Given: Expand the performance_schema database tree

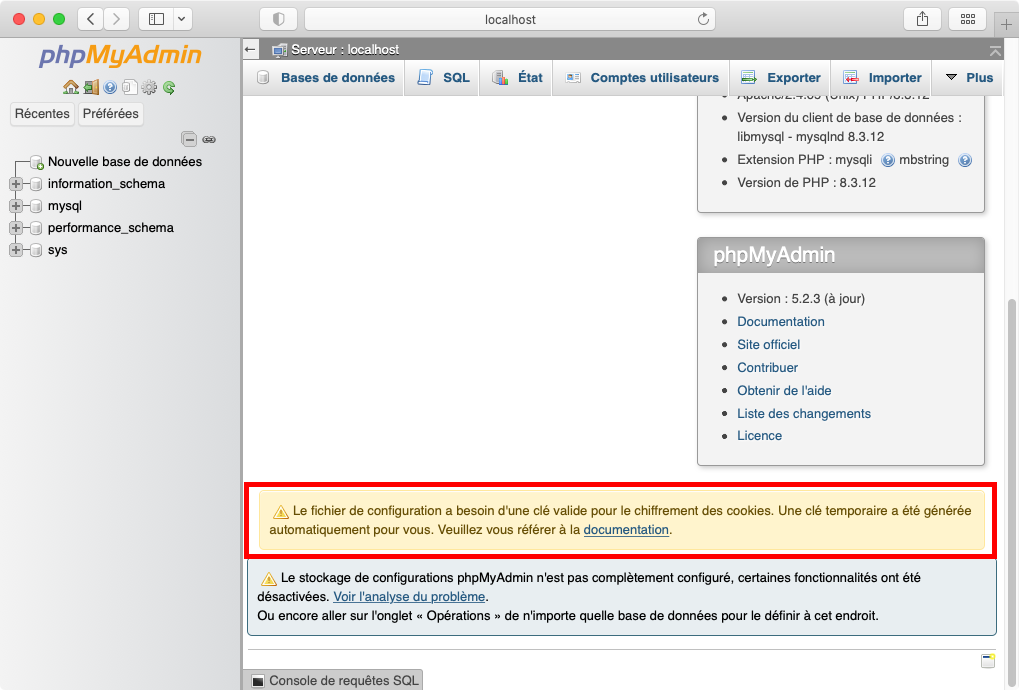Looking at the screenshot, I should tap(16, 228).
